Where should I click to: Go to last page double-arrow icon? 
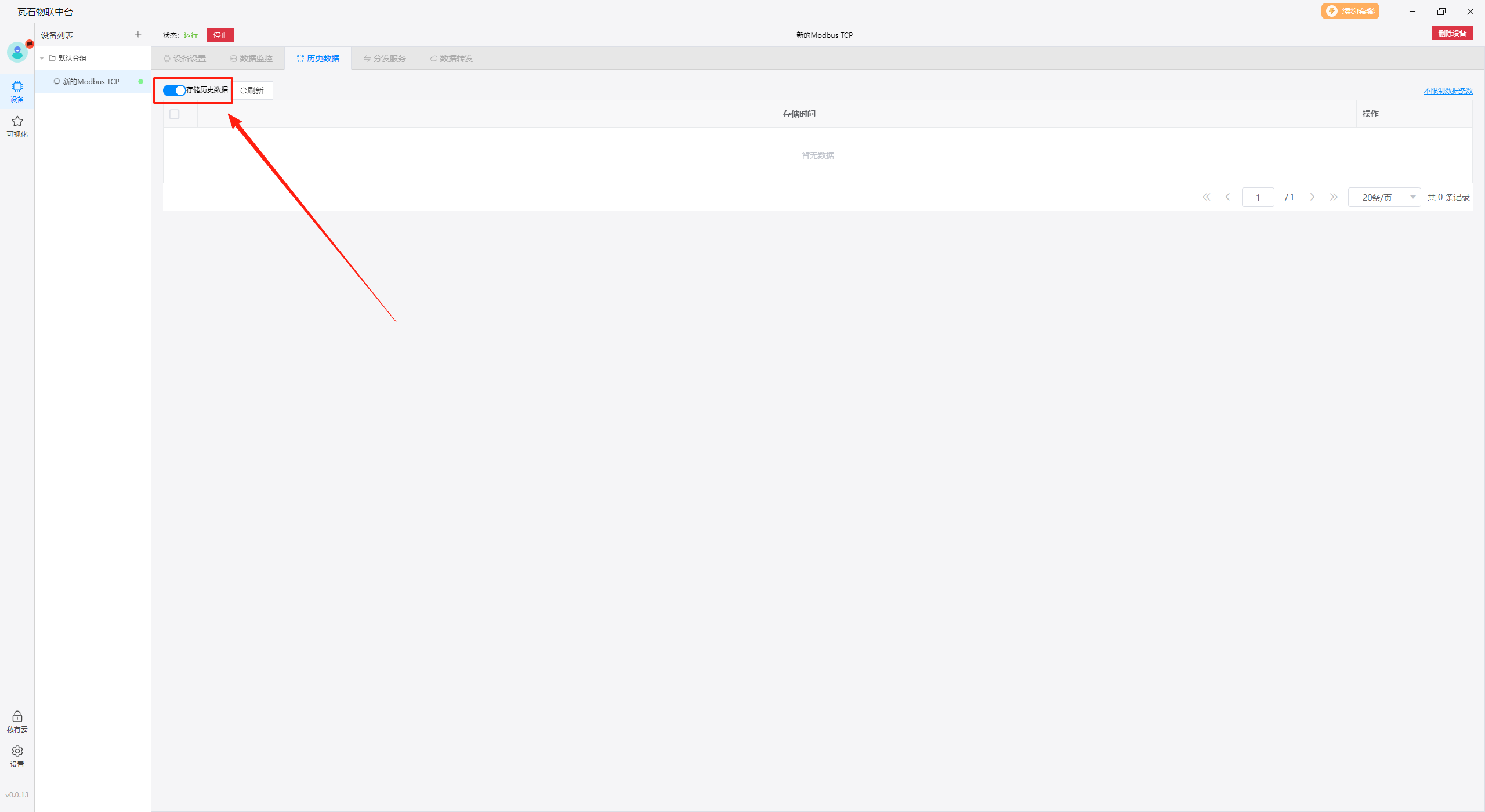1334,197
